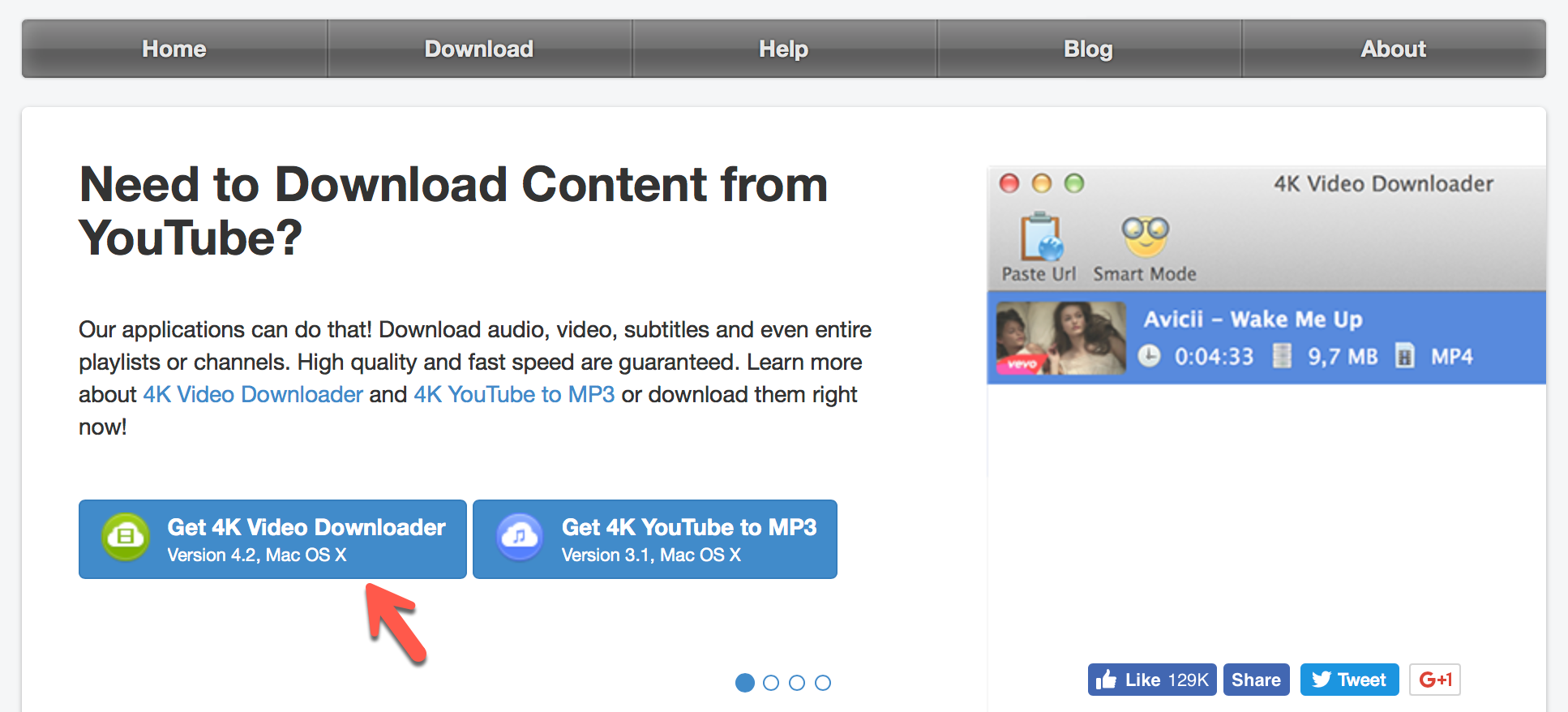Image resolution: width=1568 pixels, height=712 pixels.
Task: Follow the 4K YouTube to MP3 text link
Action: tap(514, 394)
